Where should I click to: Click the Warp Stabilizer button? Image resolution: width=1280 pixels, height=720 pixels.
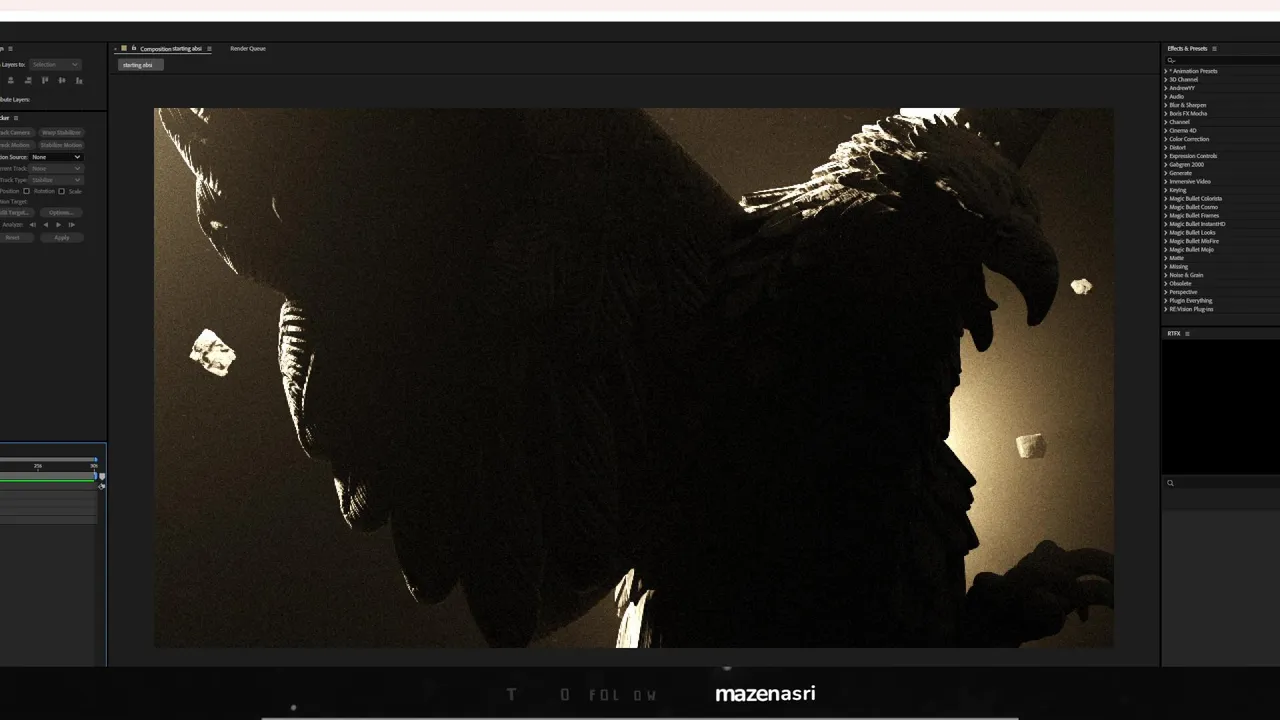click(x=61, y=132)
